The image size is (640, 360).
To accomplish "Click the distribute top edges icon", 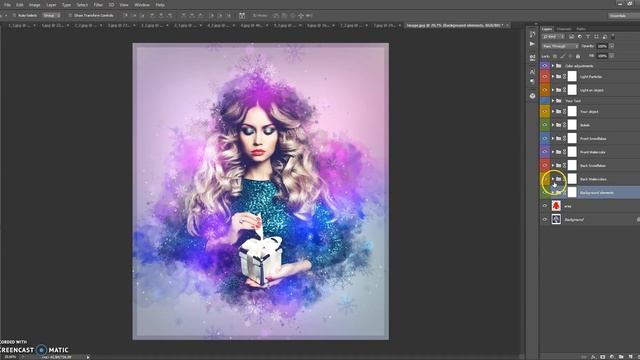I will pos(183,16).
